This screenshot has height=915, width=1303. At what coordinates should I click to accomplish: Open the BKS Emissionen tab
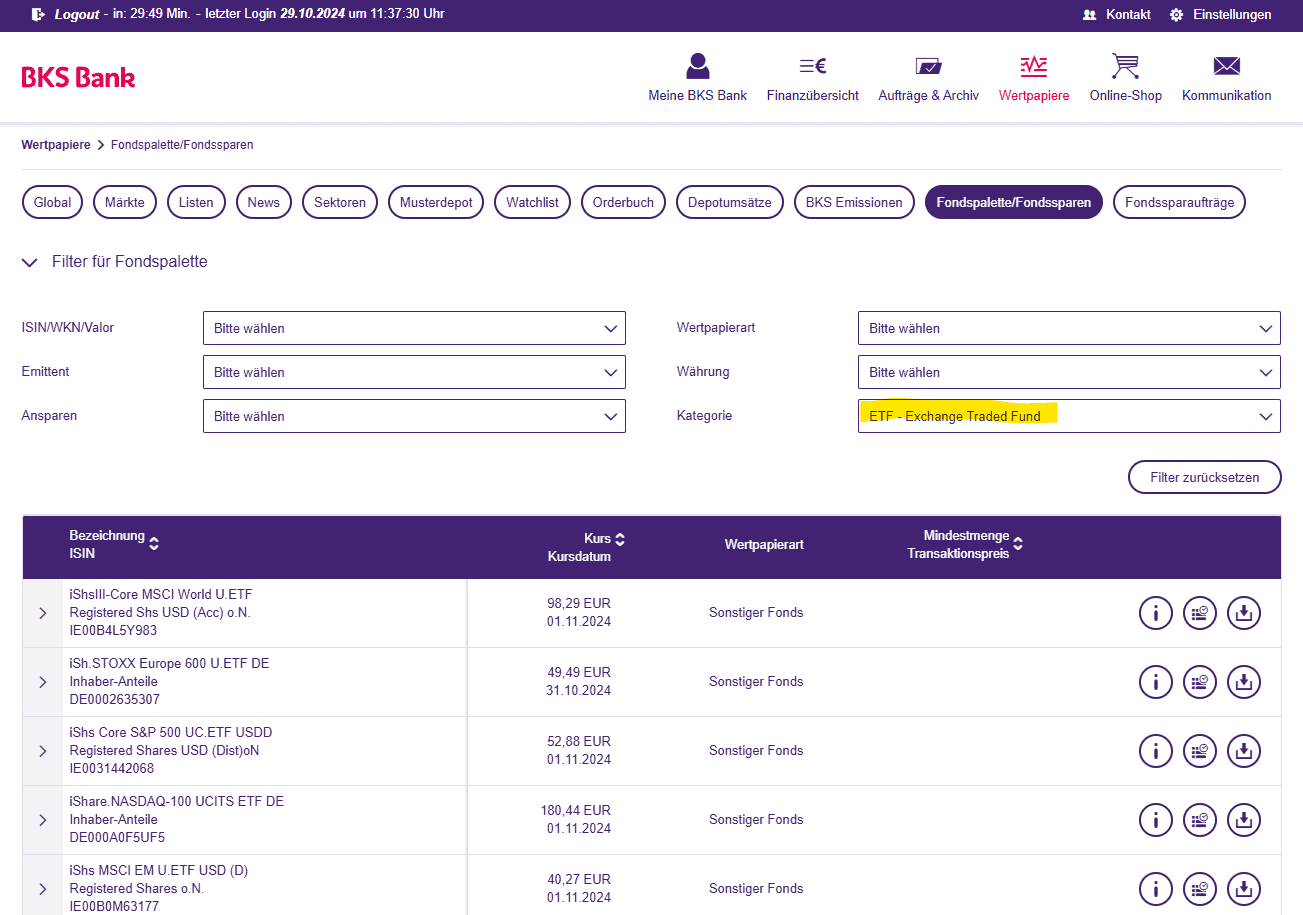(x=854, y=202)
